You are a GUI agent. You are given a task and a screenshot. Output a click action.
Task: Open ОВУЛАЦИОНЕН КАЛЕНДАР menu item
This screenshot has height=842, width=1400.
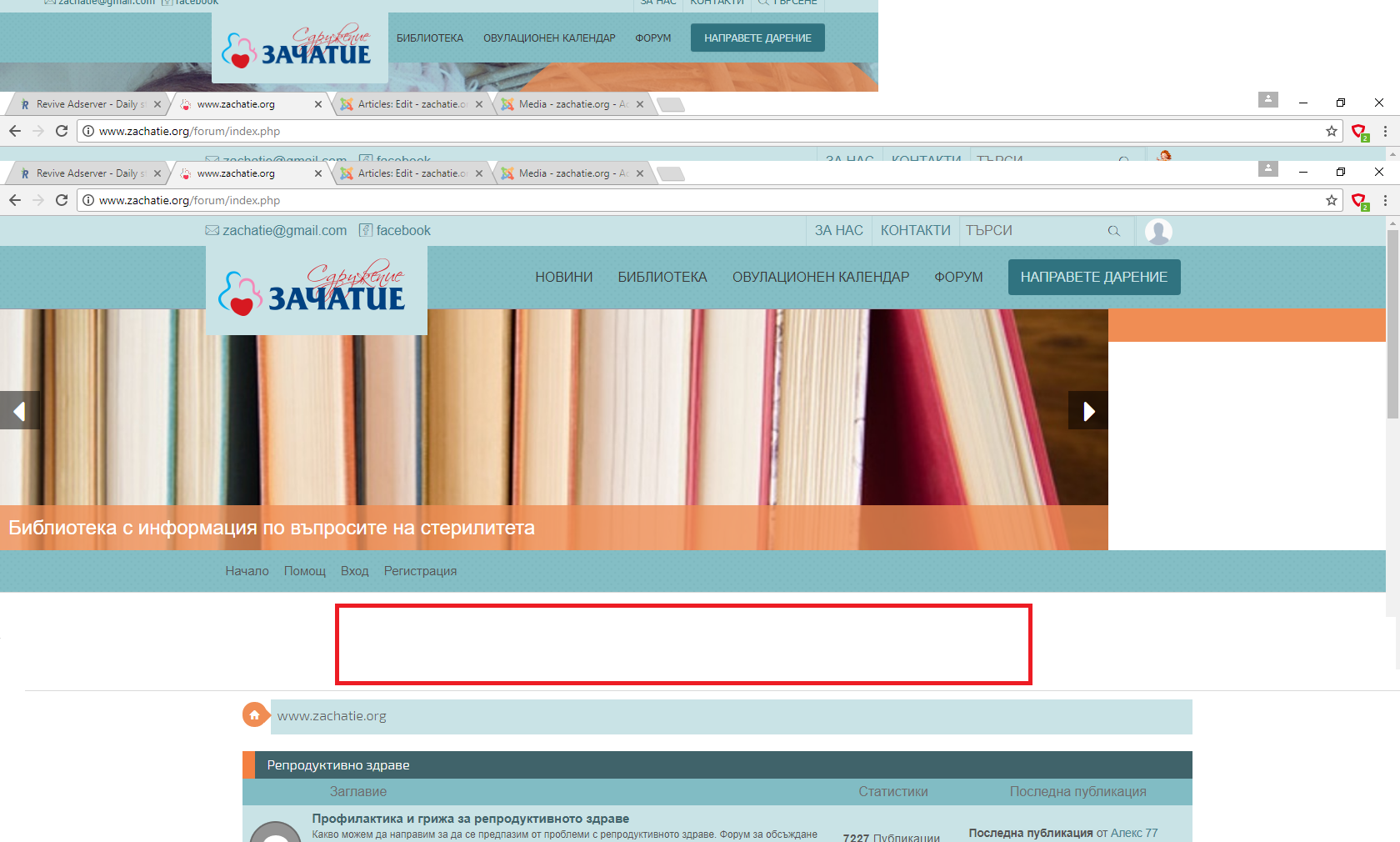[x=820, y=277]
